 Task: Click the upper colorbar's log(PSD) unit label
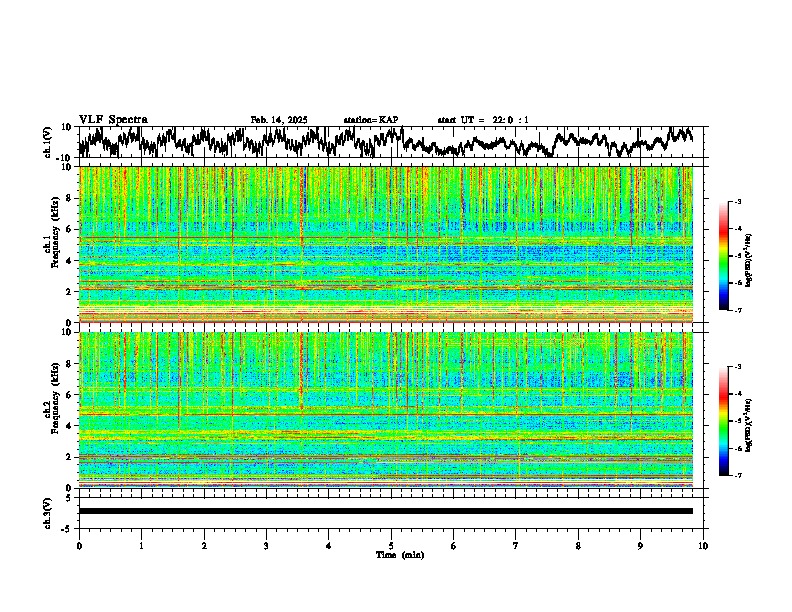749,260
